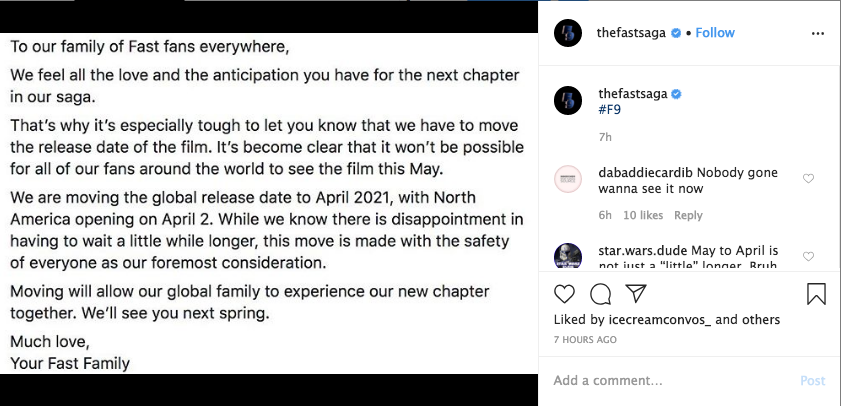Image resolution: width=841 pixels, height=406 pixels.
Task: Click in the Add a comment field
Action: click(x=670, y=381)
